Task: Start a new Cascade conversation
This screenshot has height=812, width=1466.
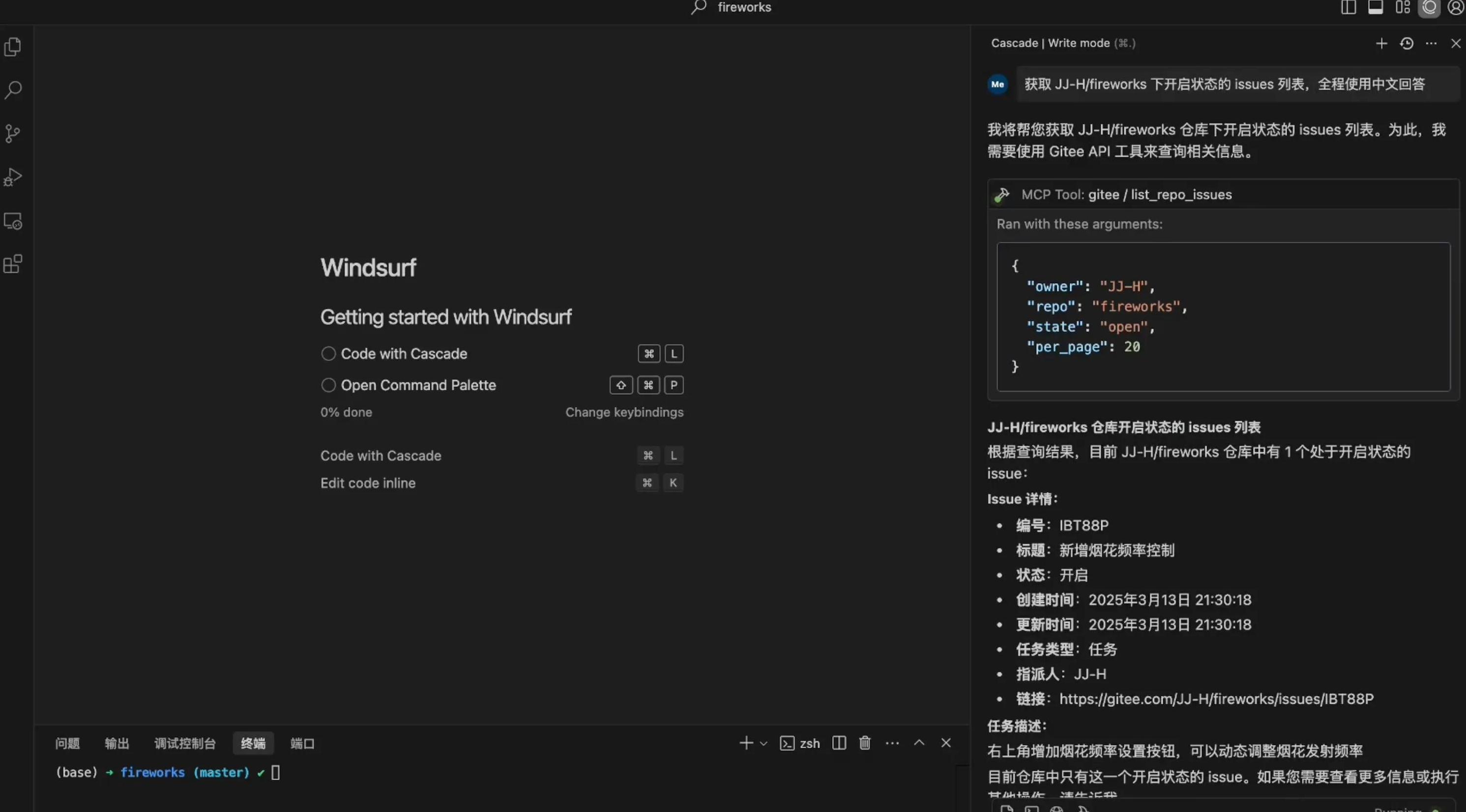Action: point(1381,43)
